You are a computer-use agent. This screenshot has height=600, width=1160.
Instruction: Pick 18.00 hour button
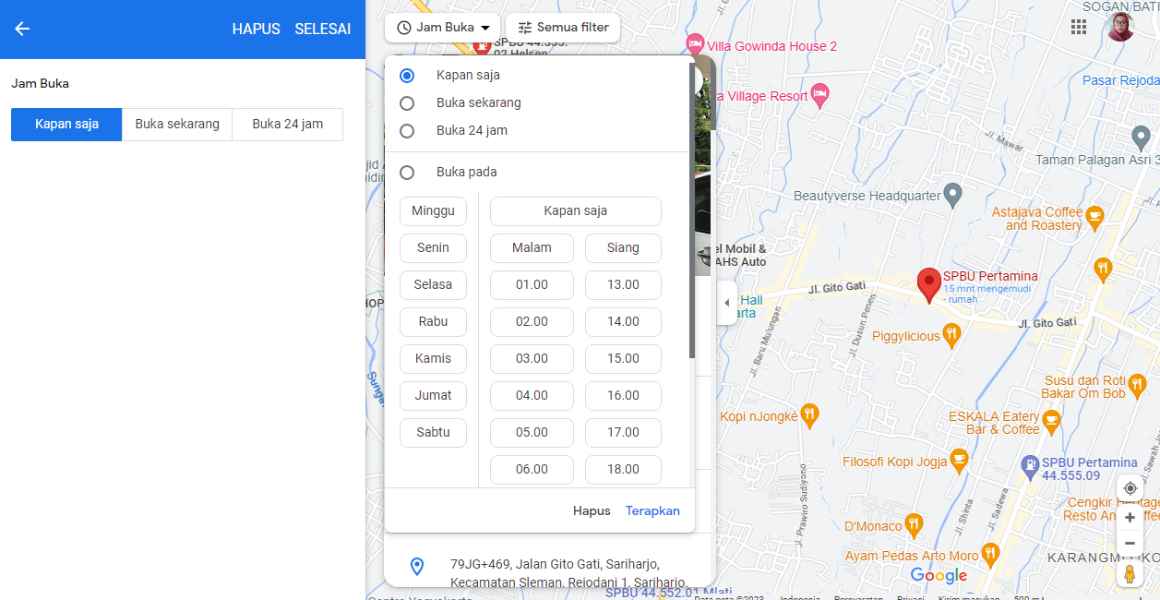click(x=623, y=470)
